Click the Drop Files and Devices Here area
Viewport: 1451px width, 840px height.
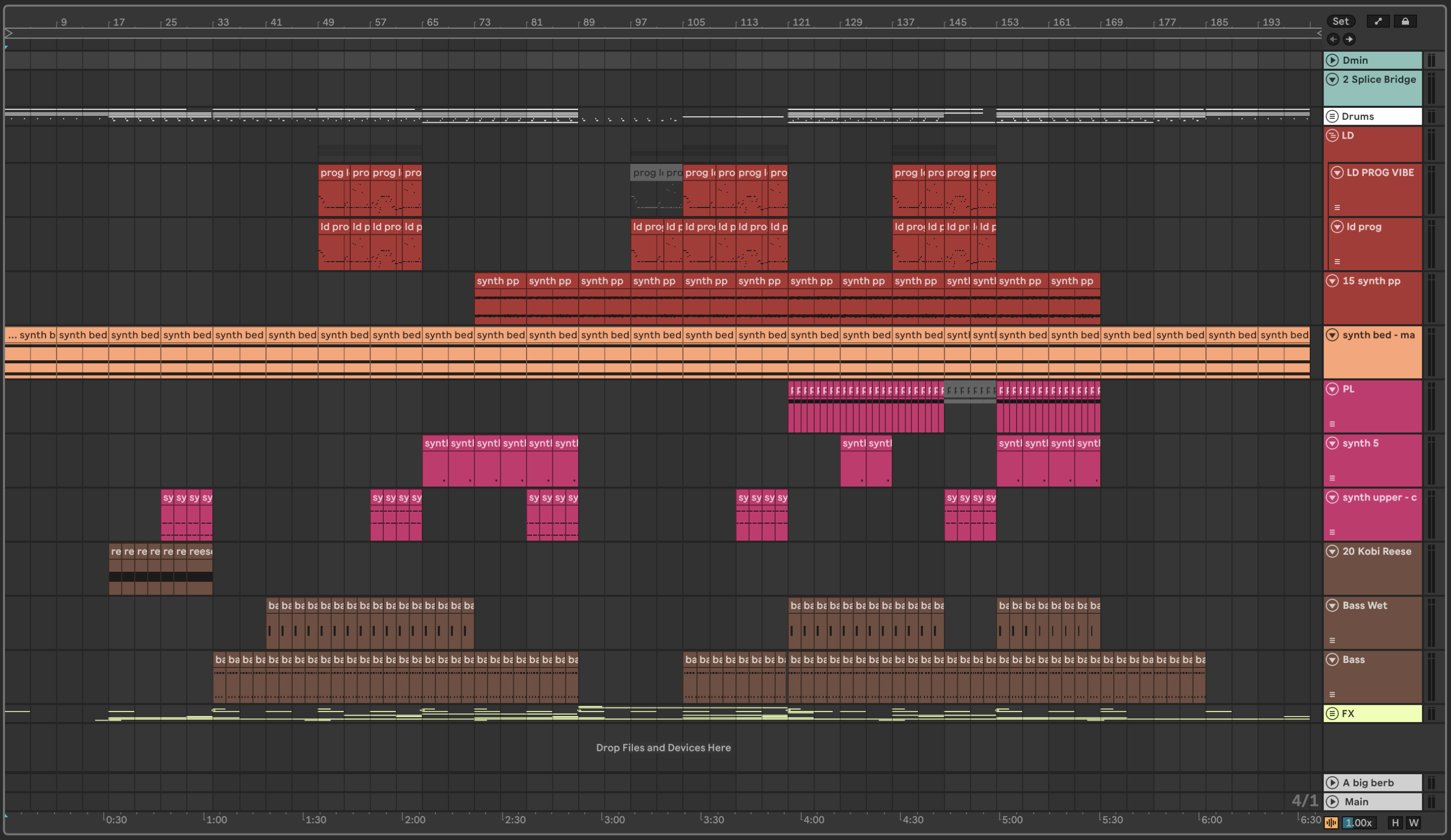[x=663, y=747]
